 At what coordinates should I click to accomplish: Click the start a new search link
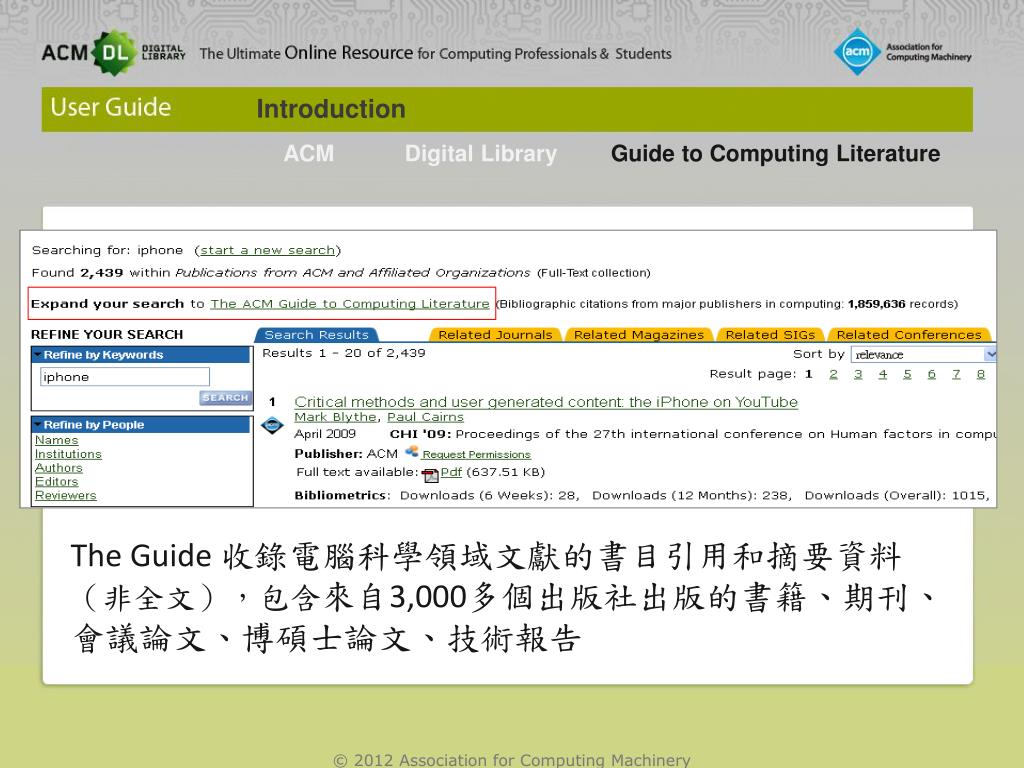click(x=268, y=250)
